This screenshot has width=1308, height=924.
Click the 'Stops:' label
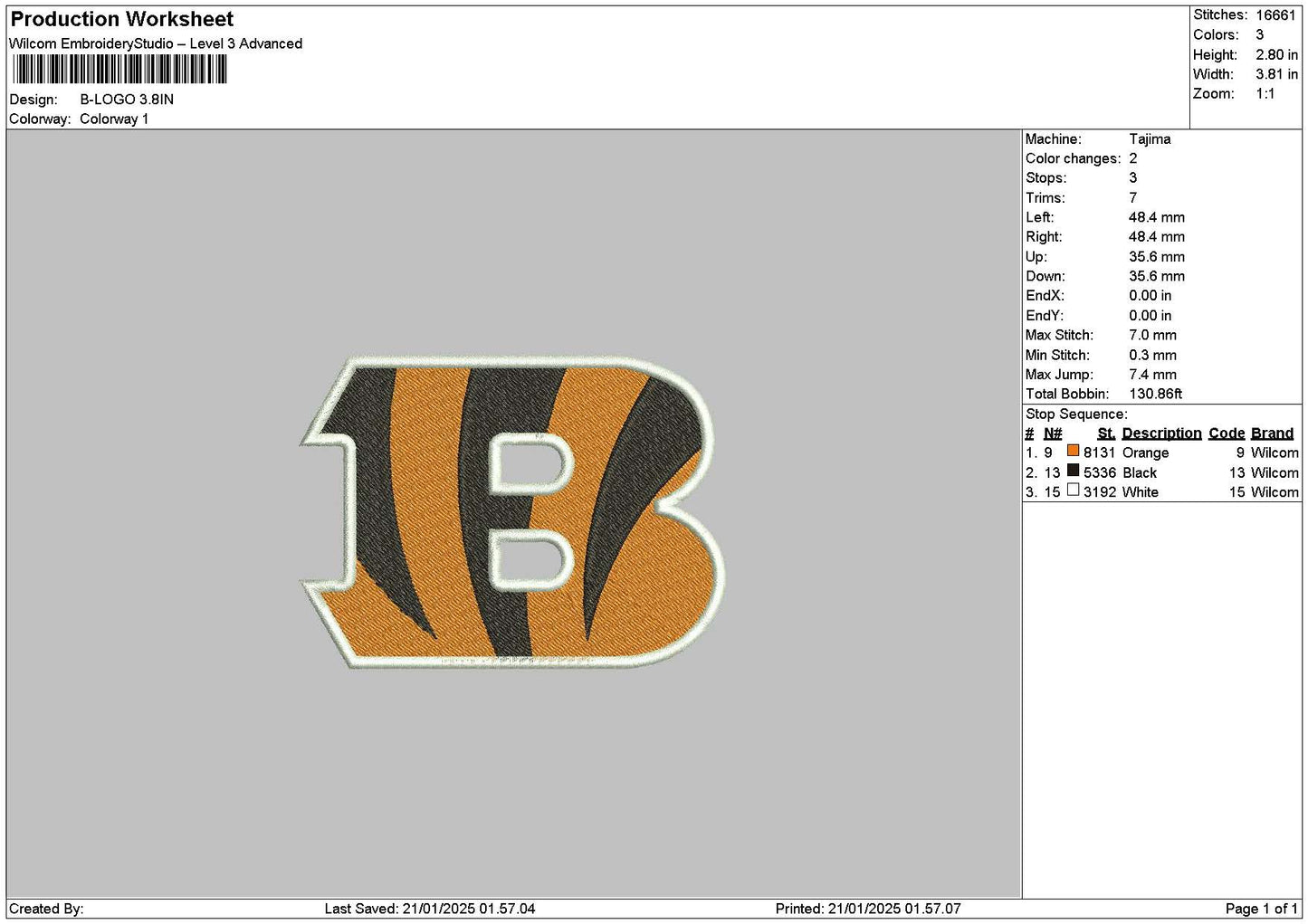1045,179
